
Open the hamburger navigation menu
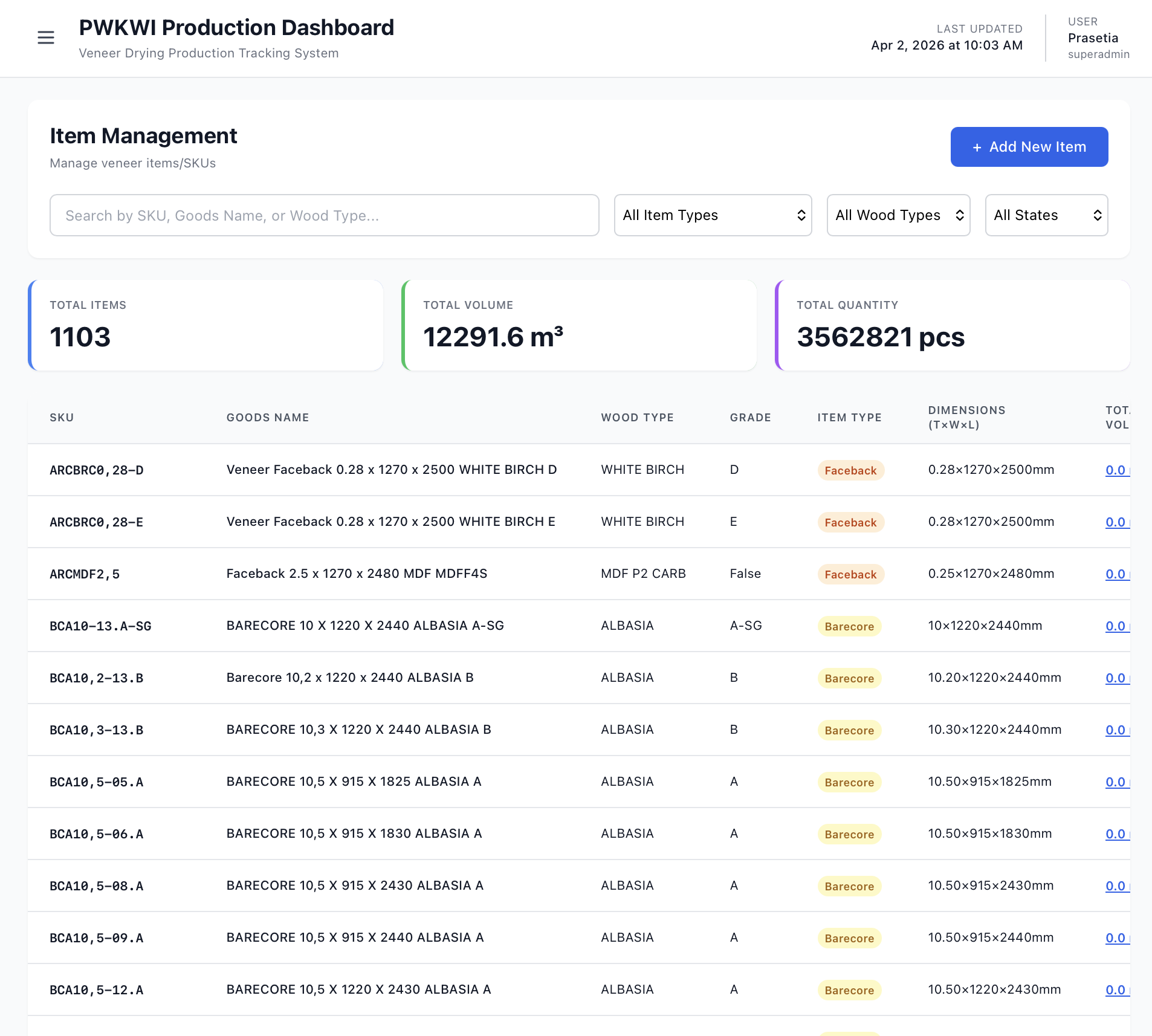[46, 37]
